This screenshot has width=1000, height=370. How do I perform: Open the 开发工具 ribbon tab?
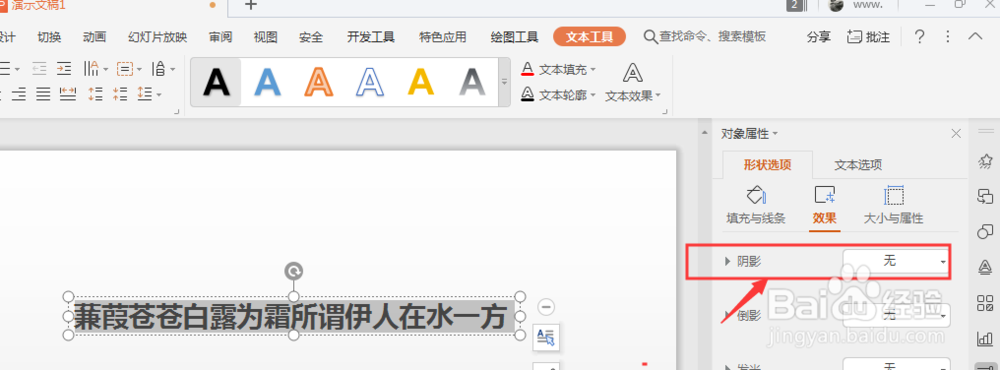point(371,37)
